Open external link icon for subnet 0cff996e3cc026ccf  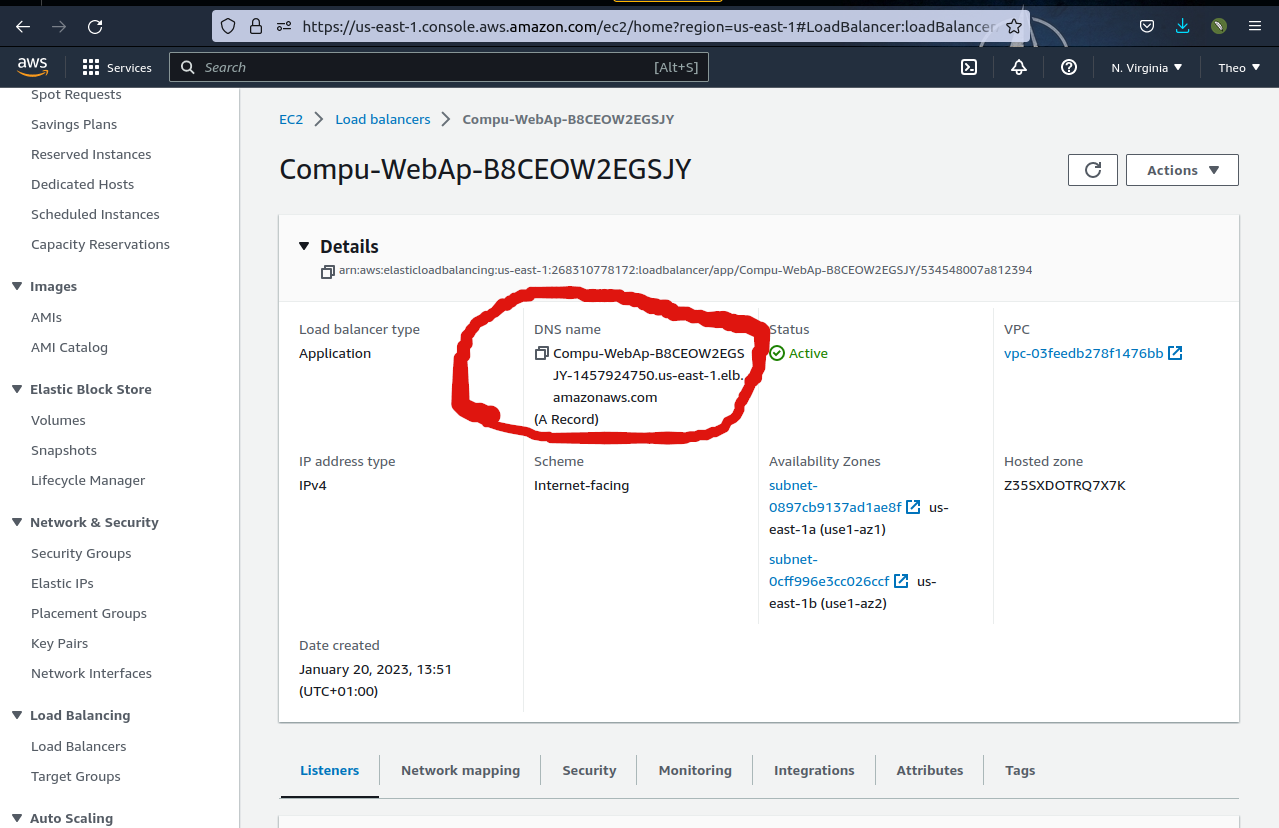tap(901, 581)
